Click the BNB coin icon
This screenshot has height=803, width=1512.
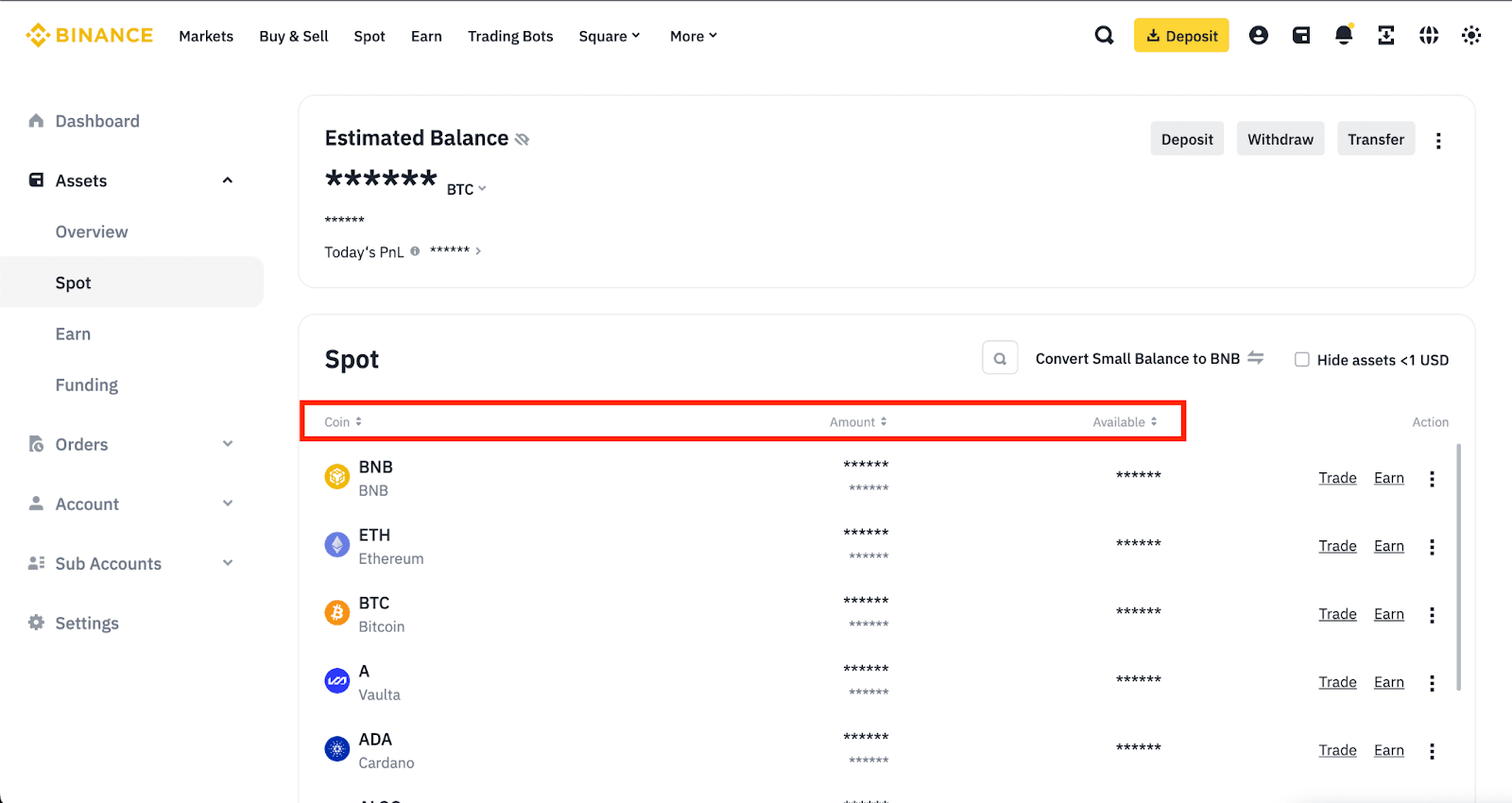click(337, 477)
